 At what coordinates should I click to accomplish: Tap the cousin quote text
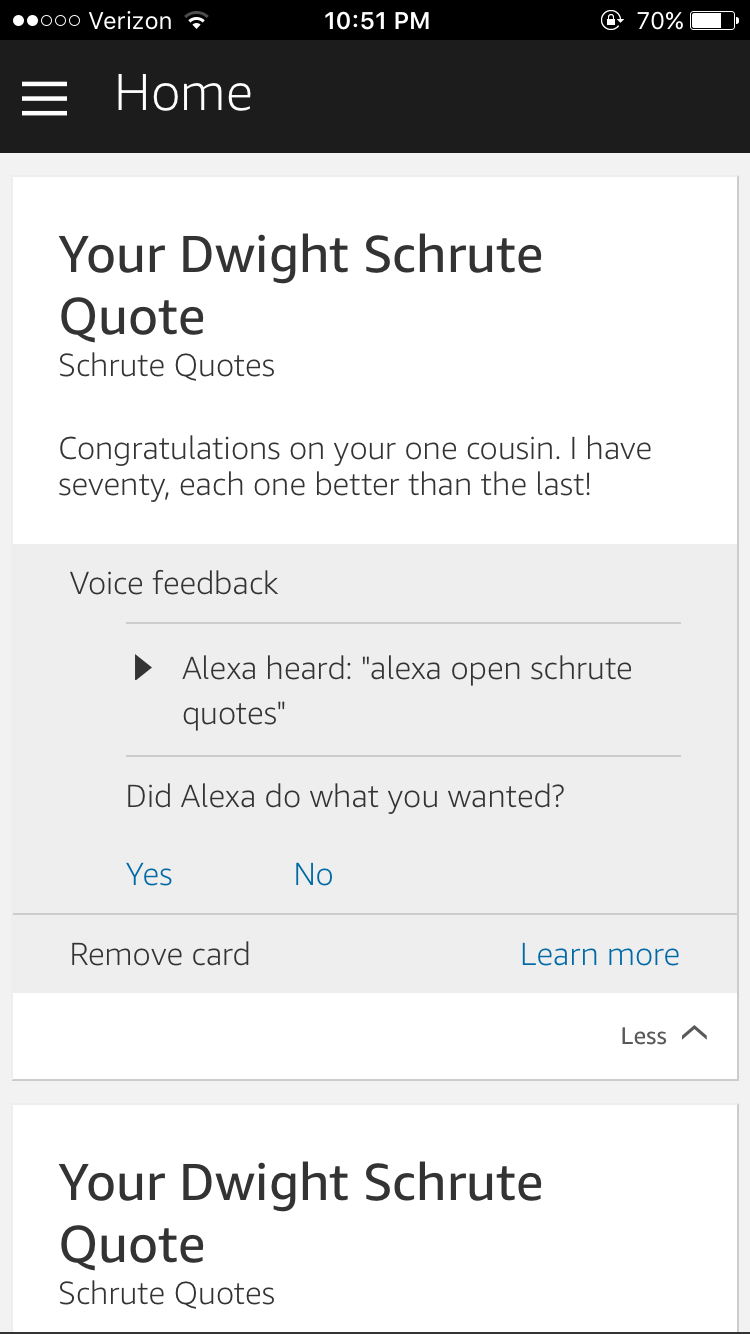(355, 467)
